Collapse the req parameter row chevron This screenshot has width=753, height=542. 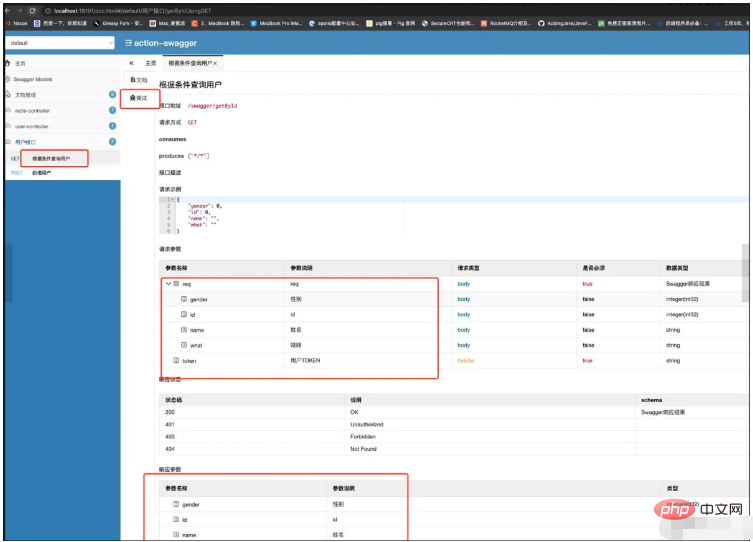click(169, 284)
